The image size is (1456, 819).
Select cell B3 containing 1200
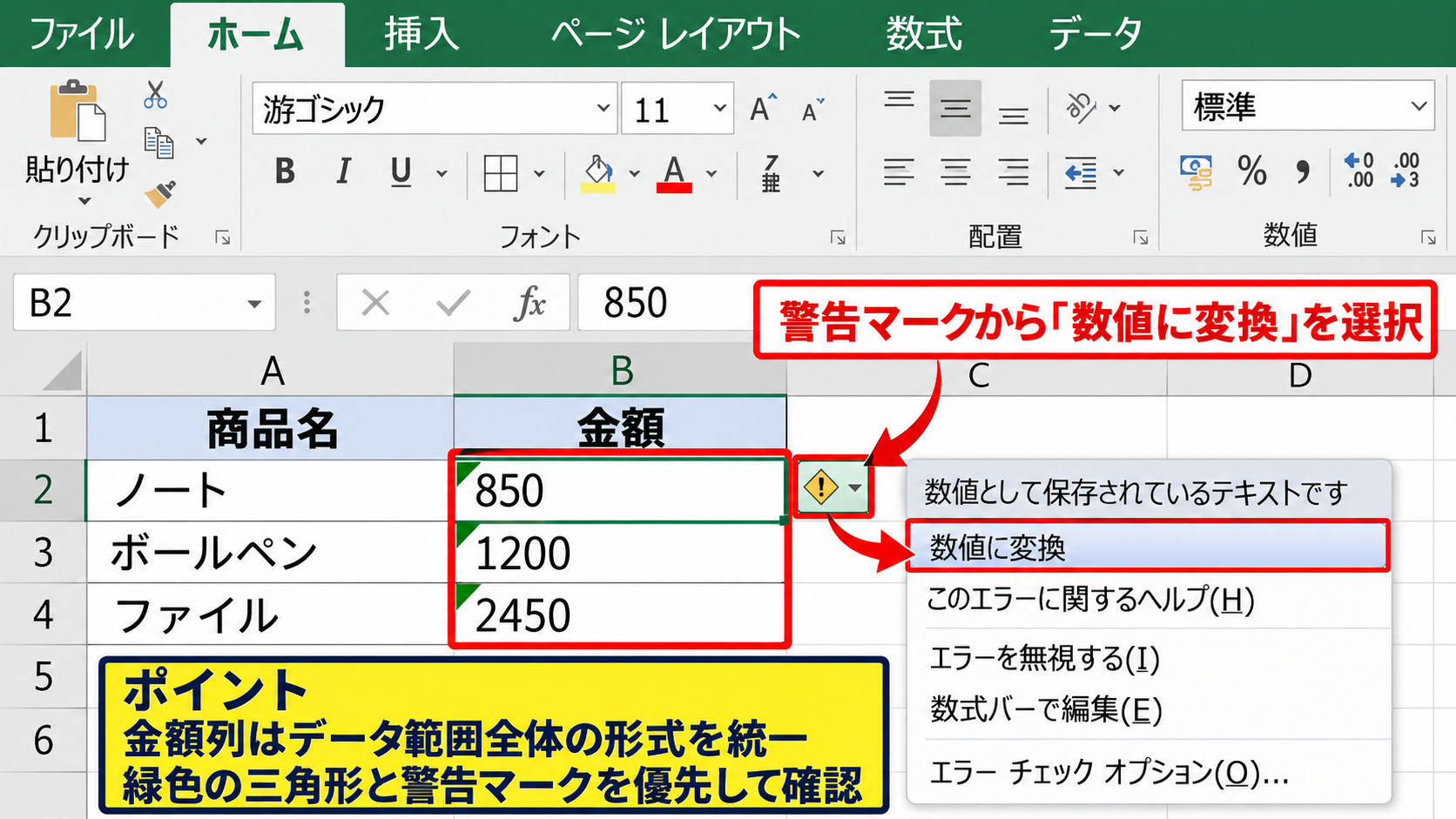pos(619,553)
